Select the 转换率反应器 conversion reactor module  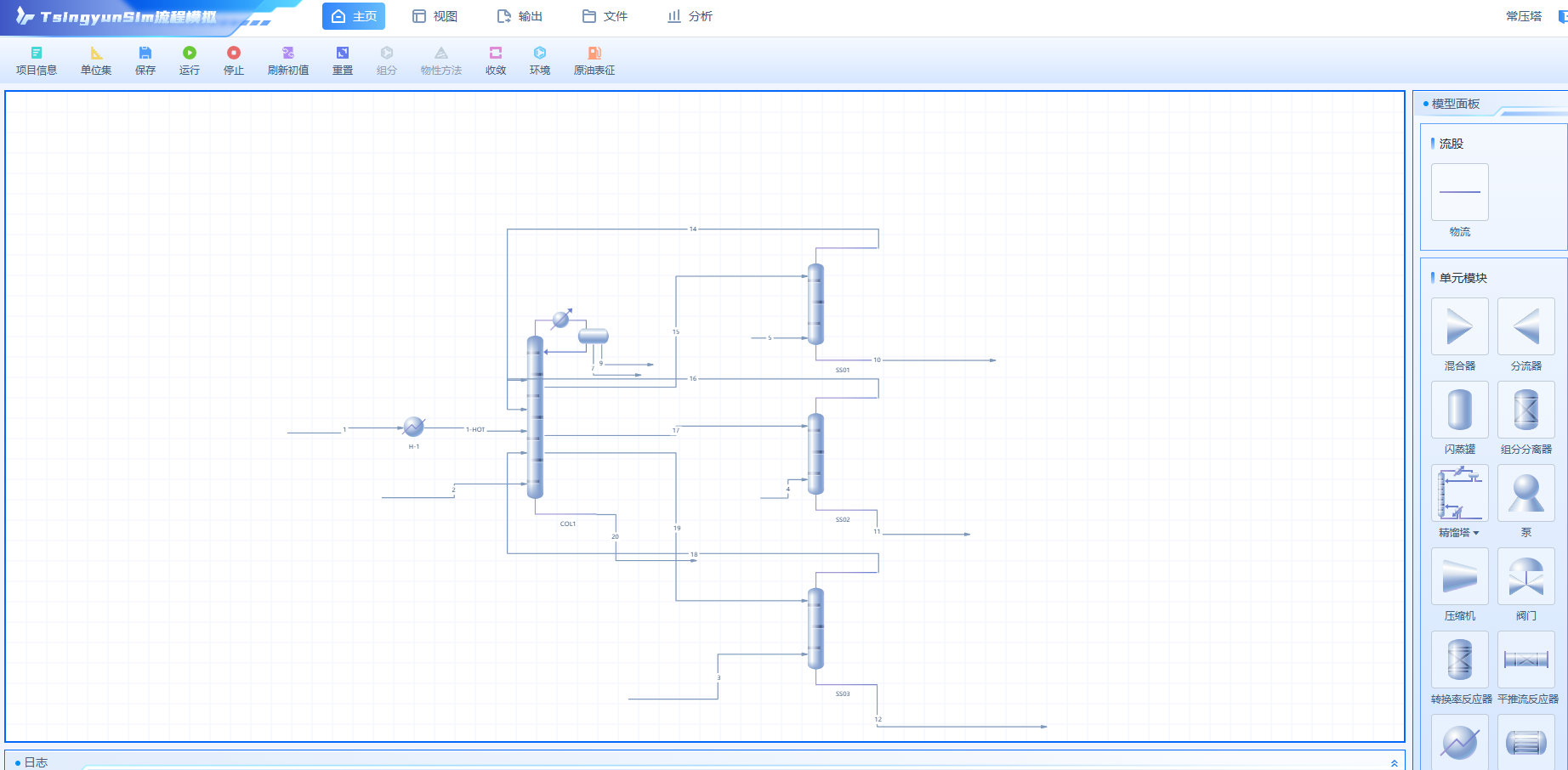[1460, 660]
